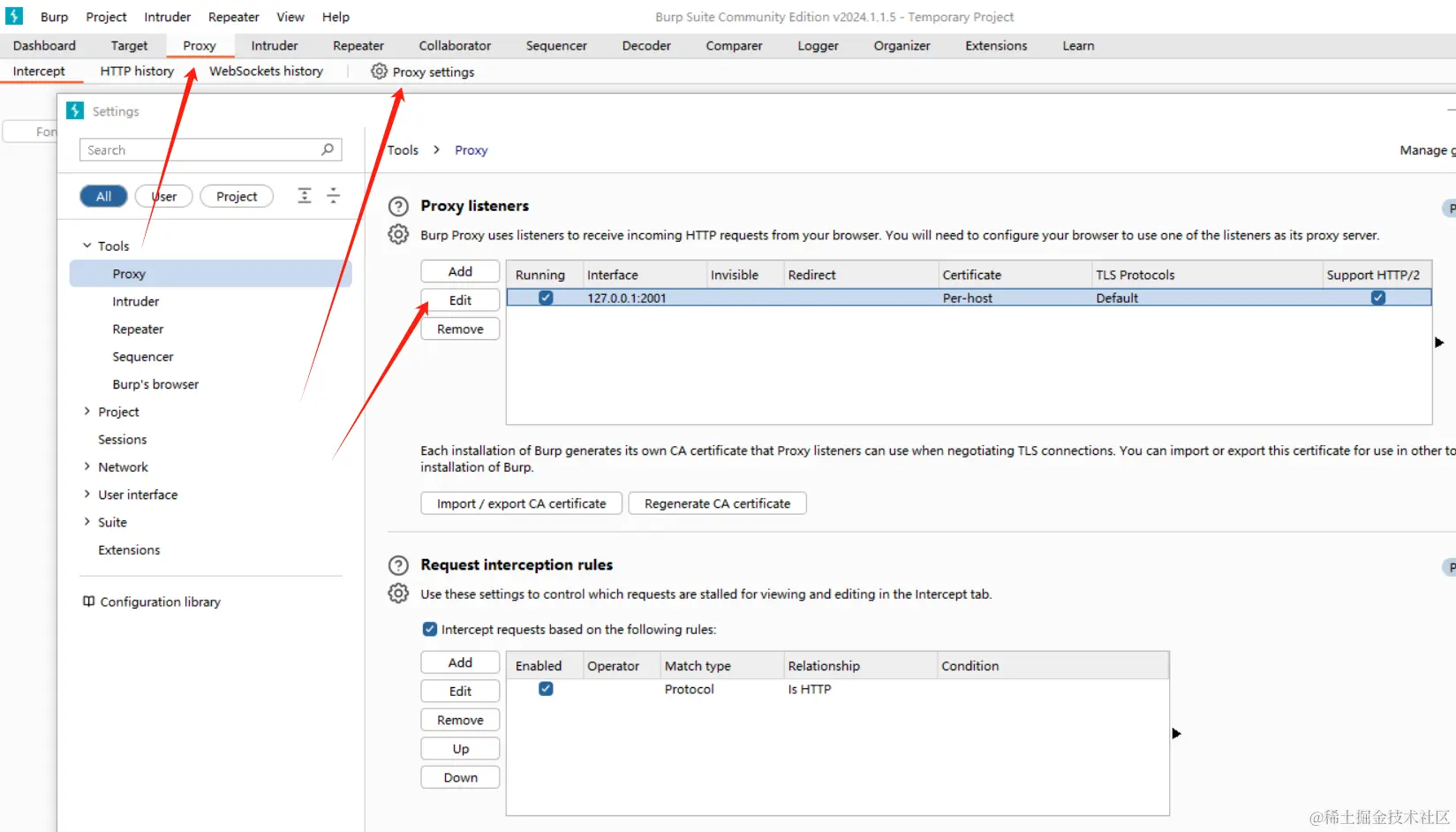
Task: Move interception rule Up
Action: pos(460,749)
